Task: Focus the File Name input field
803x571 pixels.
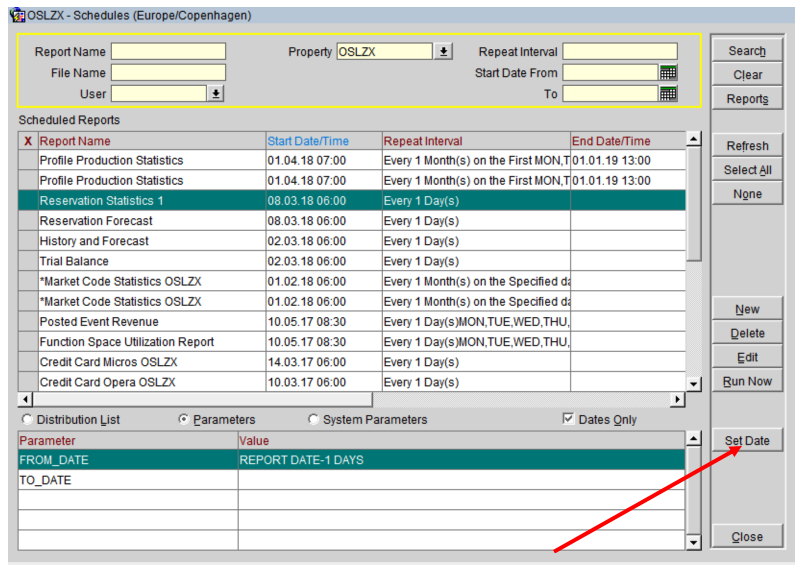Action: click(x=168, y=73)
